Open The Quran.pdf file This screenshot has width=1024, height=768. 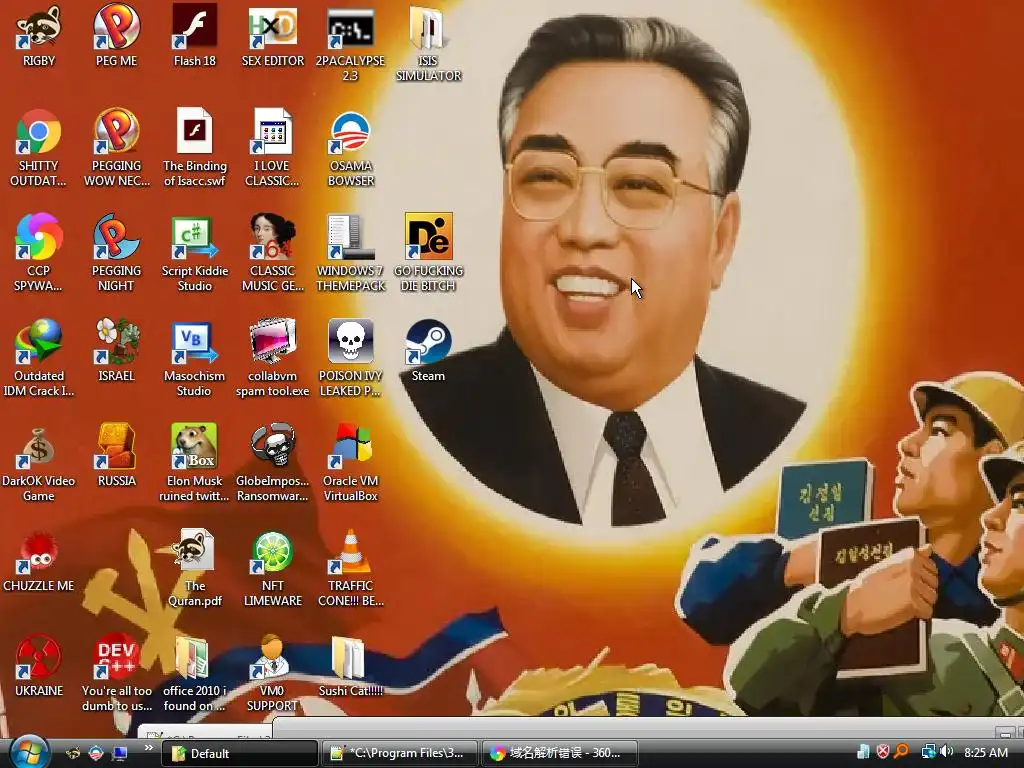195,568
